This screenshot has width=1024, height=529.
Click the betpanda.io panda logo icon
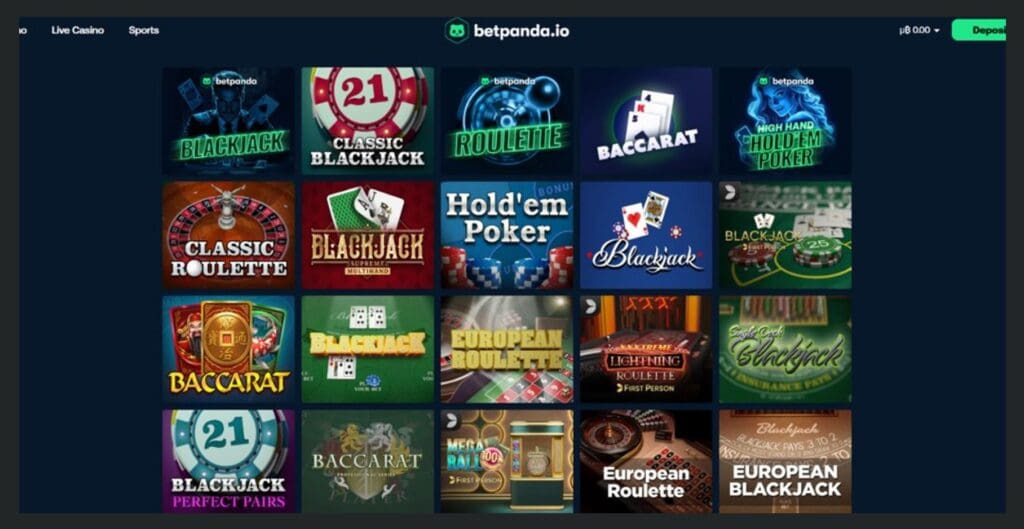pyautogui.click(x=456, y=31)
